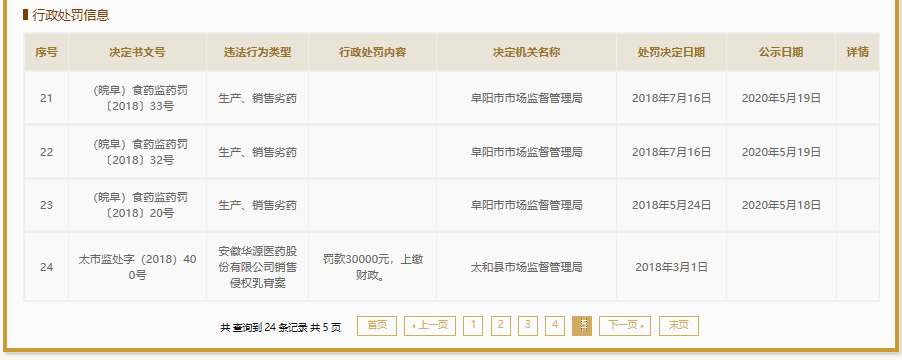Click 阜阳市市场监督管理局 in row 23
The image size is (902, 360).
pyautogui.click(x=526, y=205)
